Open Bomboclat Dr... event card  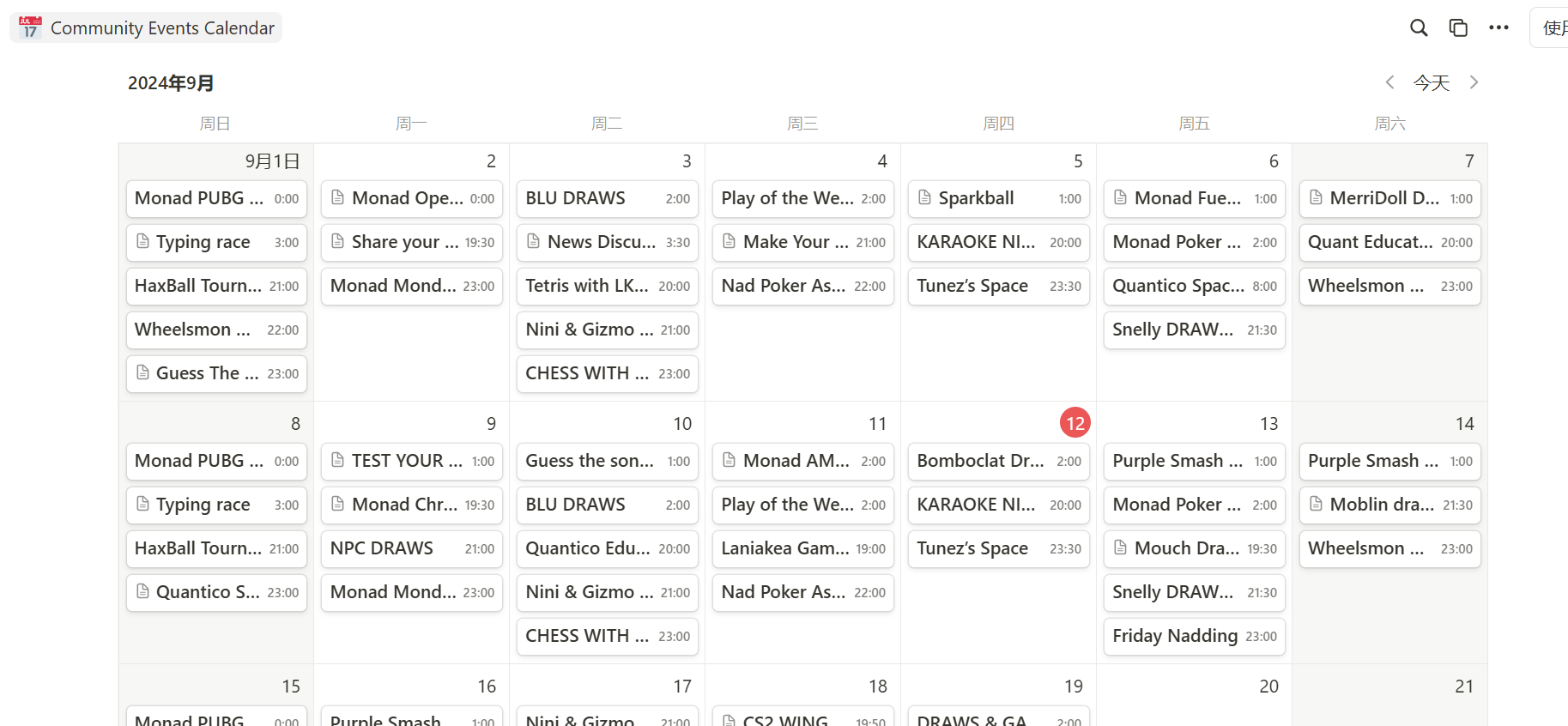998,461
